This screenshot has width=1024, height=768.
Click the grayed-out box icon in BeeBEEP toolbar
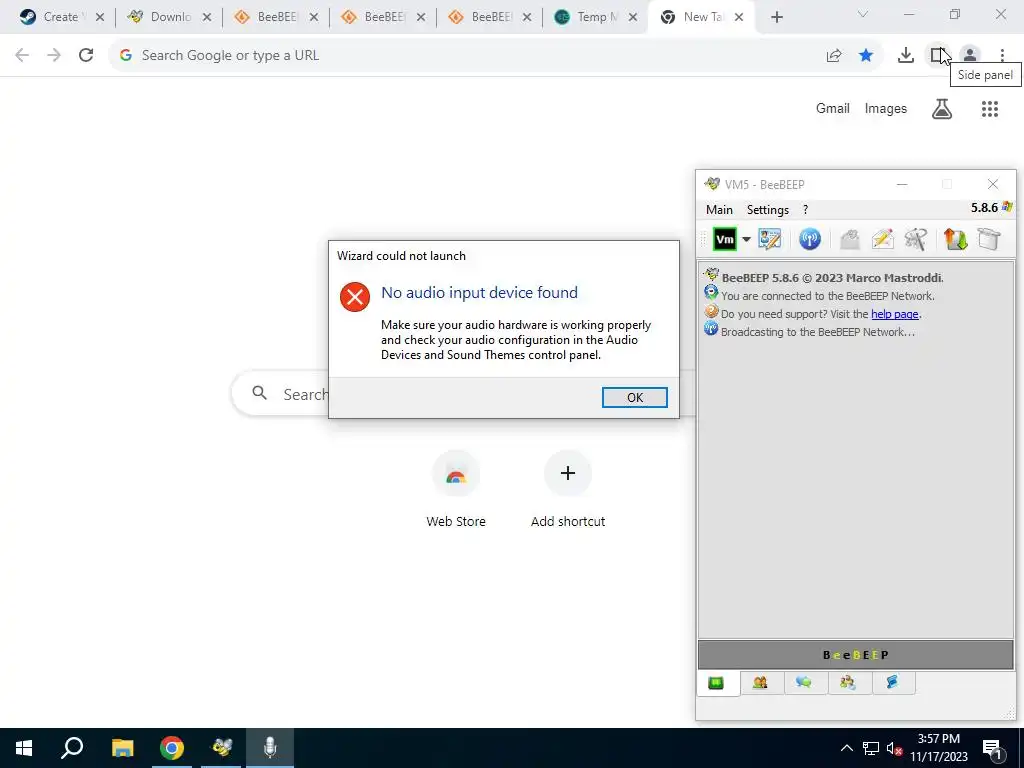point(989,239)
